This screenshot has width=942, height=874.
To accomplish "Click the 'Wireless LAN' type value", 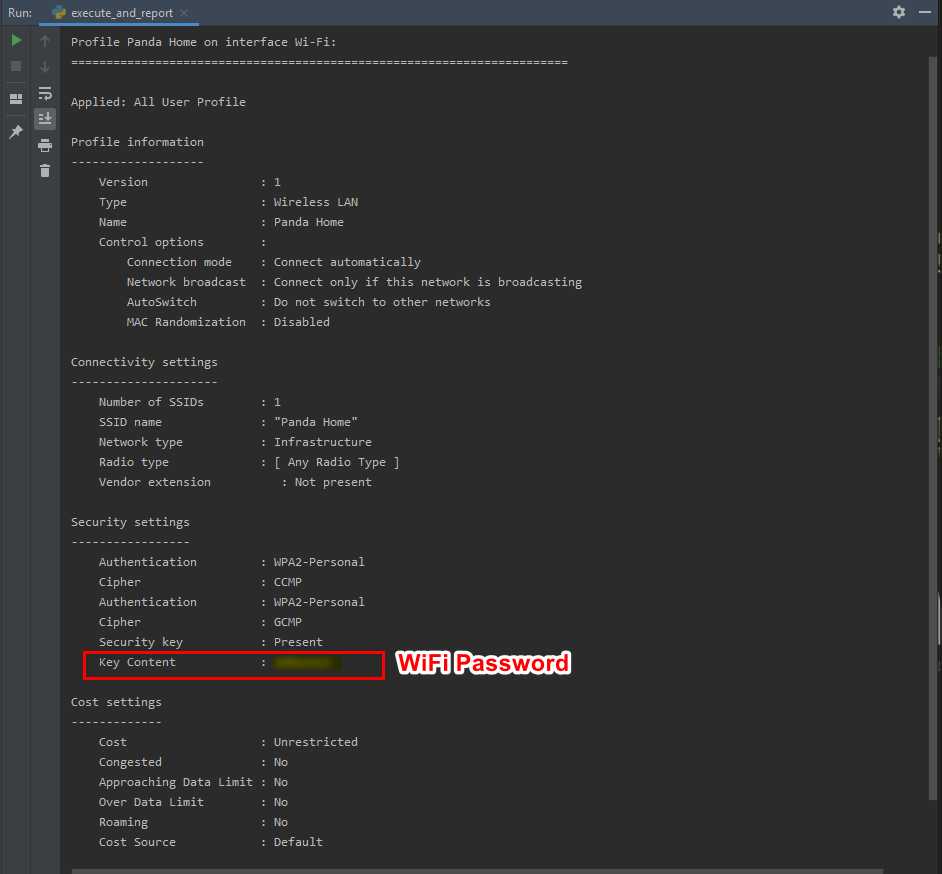I will pos(315,202).
